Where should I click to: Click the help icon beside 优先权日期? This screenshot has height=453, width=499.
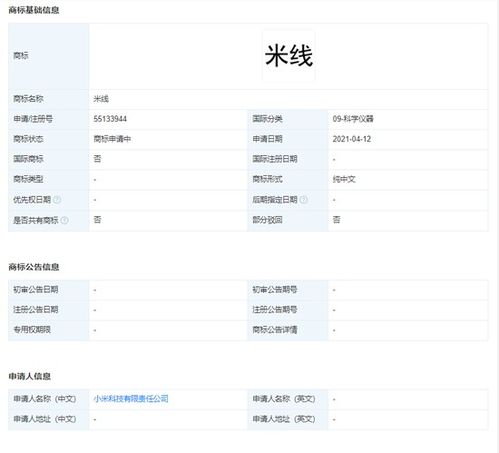57,200
